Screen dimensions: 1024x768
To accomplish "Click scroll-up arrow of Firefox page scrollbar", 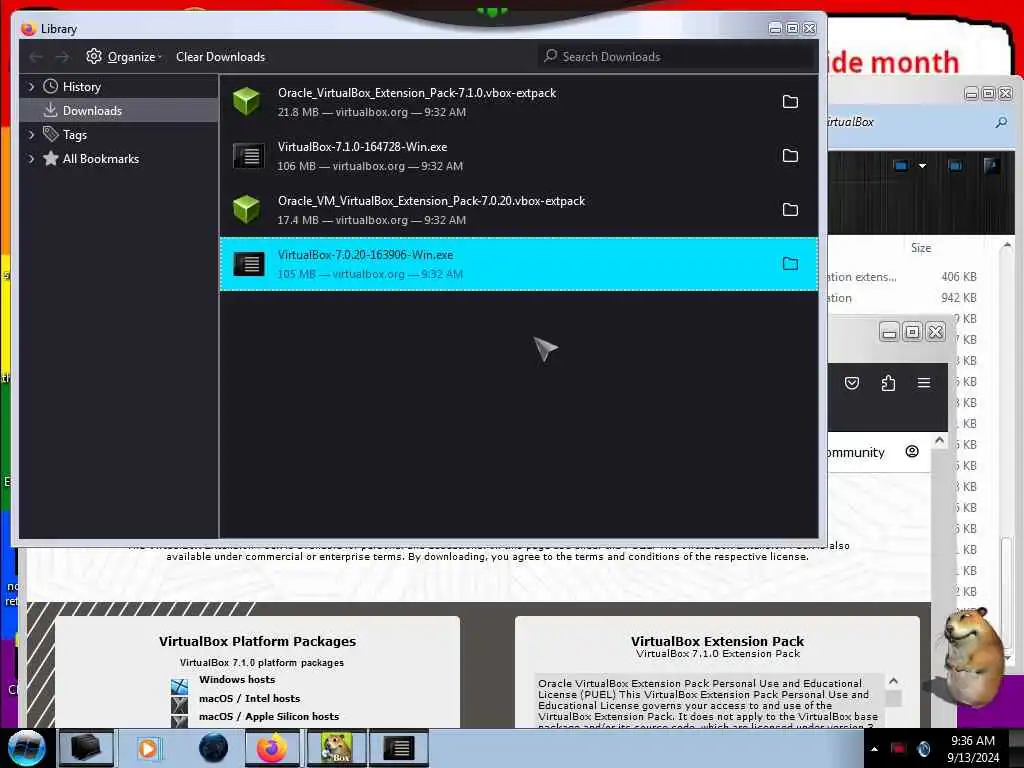I will [939, 441].
